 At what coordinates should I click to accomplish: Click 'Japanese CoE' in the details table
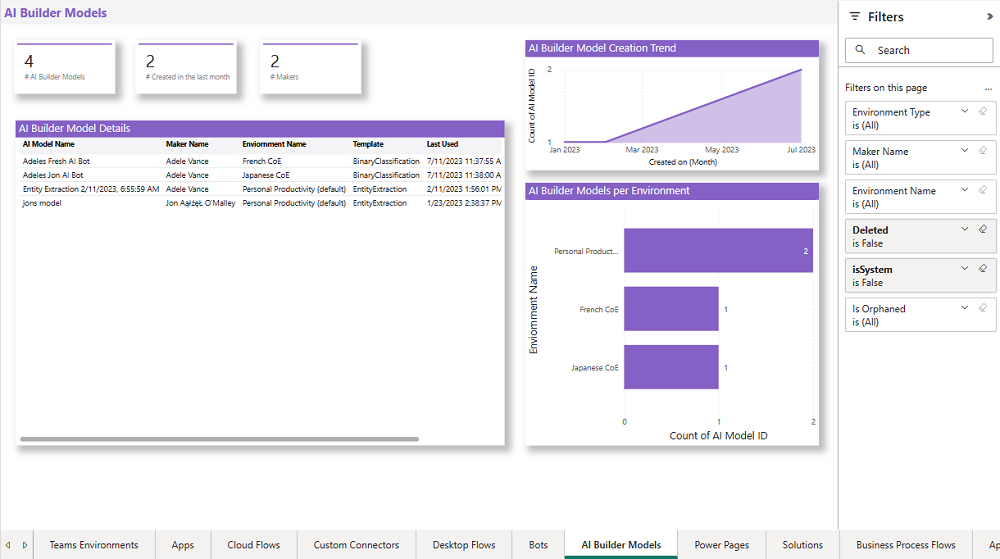[265, 175]
